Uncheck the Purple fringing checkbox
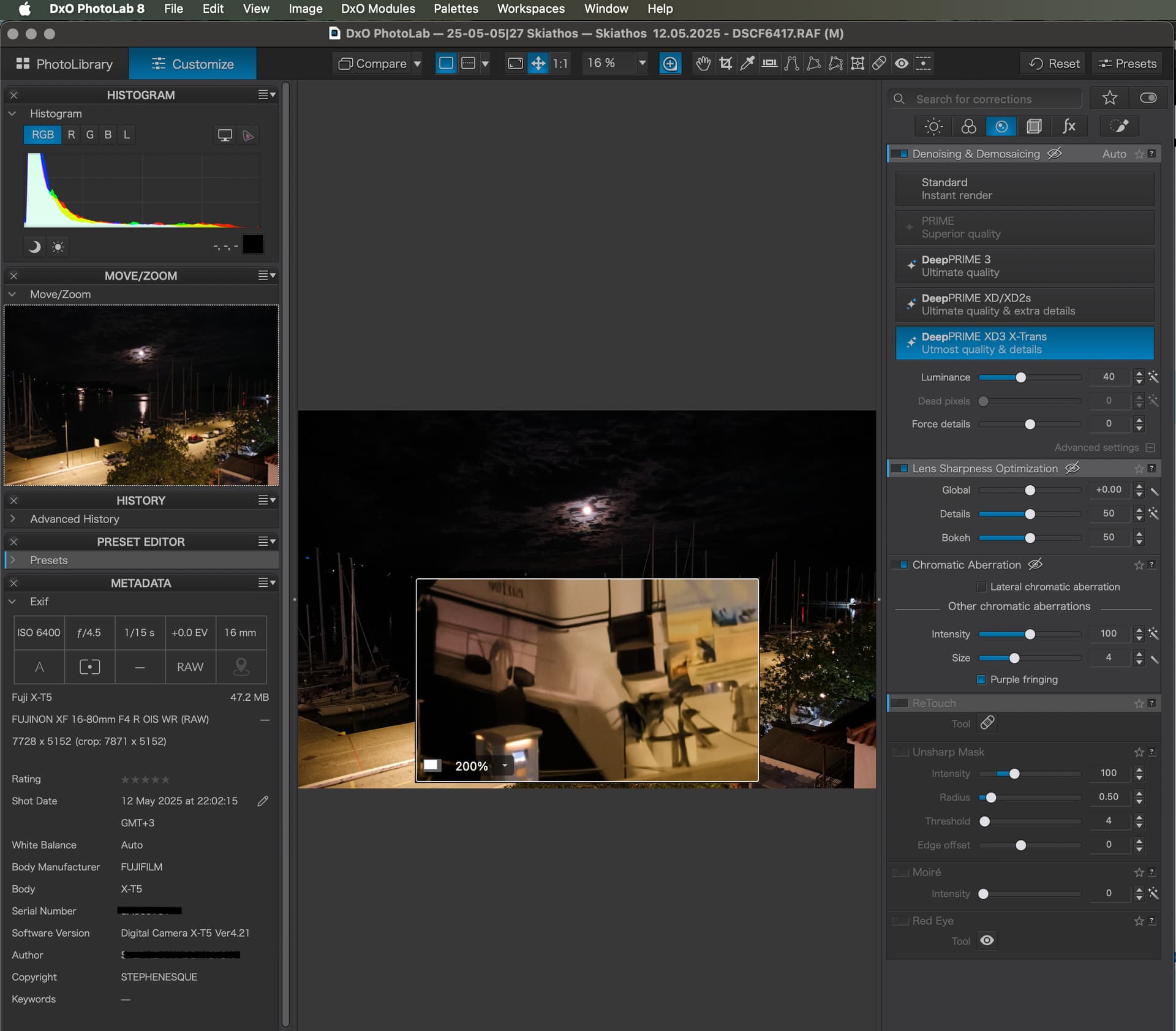Image resolution: width=1176 pixels, height=1031 pixels. click(981, 679)
